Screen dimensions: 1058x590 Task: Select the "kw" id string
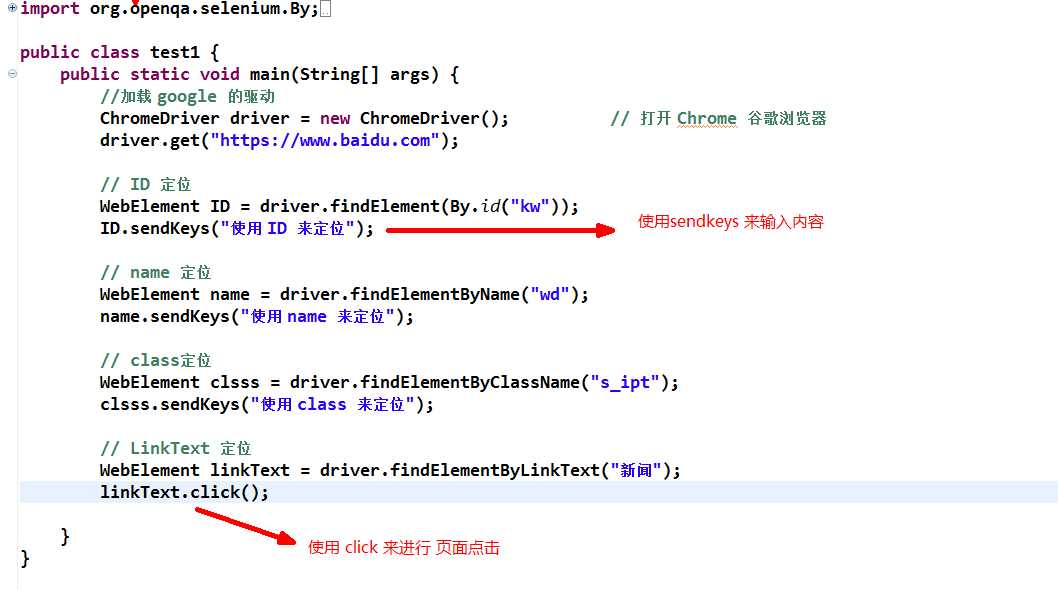point(530,206)
